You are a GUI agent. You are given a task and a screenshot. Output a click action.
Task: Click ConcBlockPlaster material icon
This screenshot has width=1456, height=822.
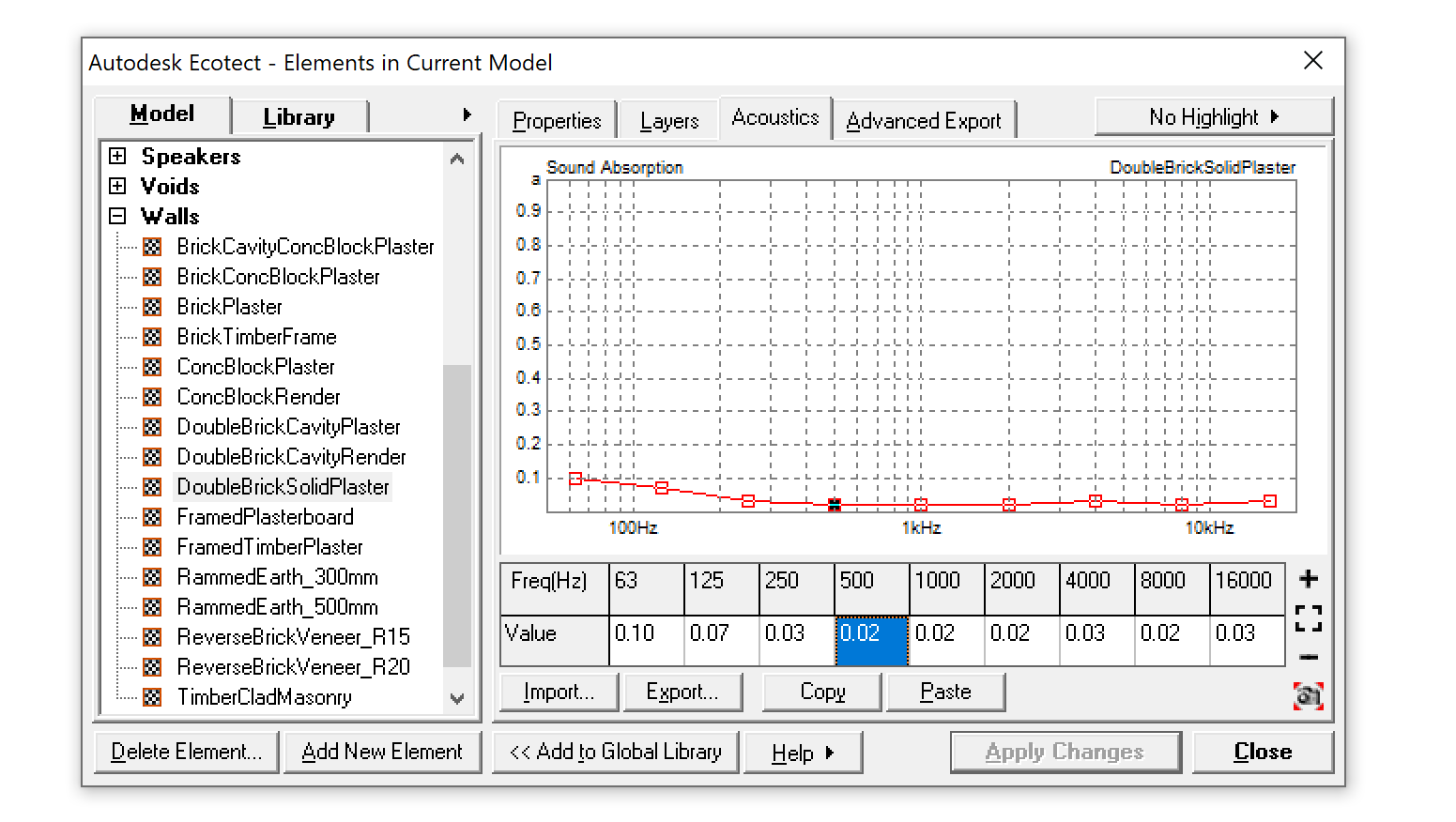tap(152, 367)
